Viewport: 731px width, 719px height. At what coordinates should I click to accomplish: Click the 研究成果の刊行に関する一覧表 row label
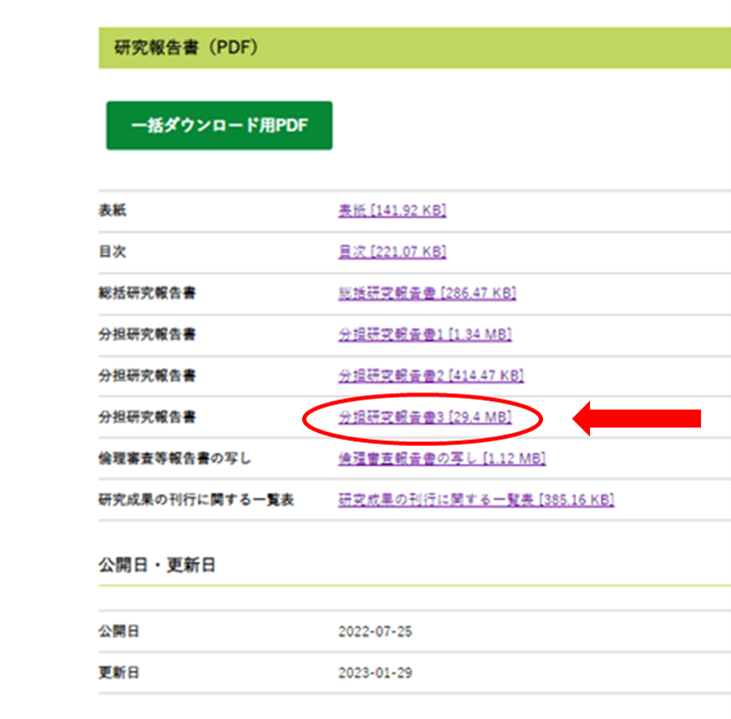click(x=195, y=499)
